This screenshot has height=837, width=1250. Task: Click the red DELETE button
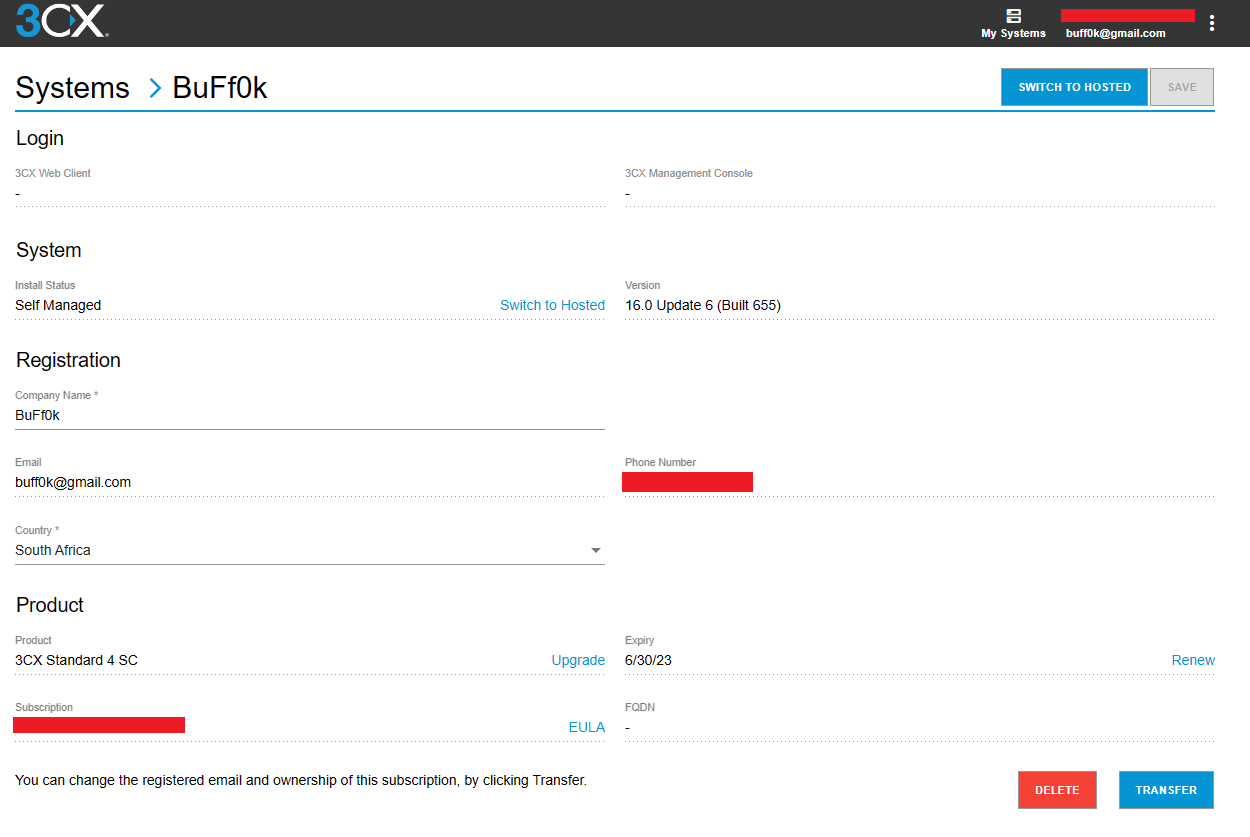click(x=1057, y=790)
